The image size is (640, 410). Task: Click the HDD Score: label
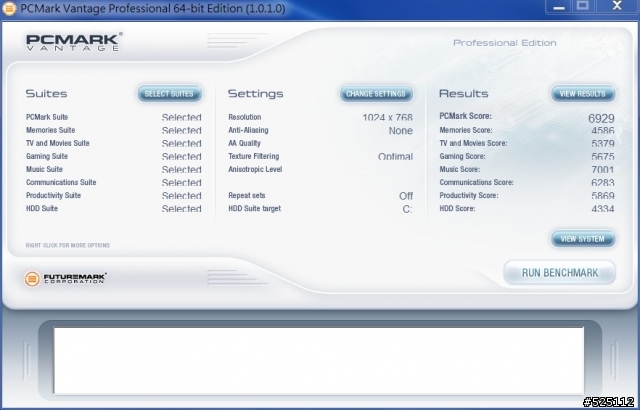click(x=457, y=208)
